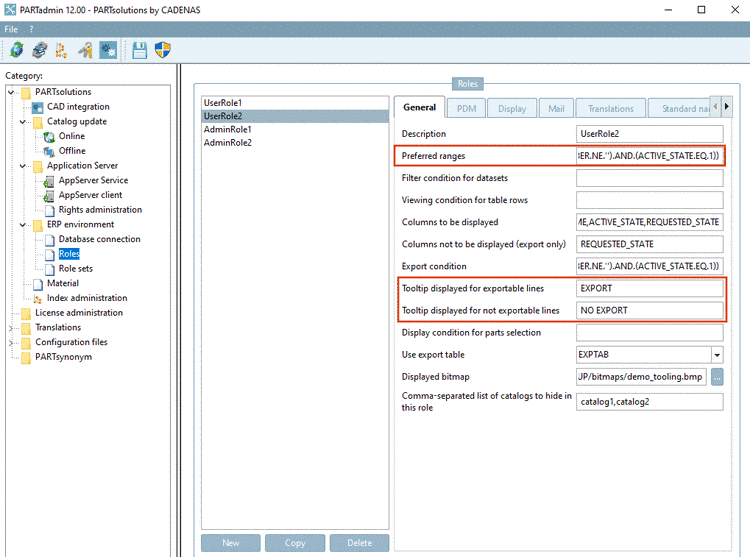The width and height of the screenshot is (750, 557).
Task: Click the CAD integration node icon
Action: pos(37,107)
